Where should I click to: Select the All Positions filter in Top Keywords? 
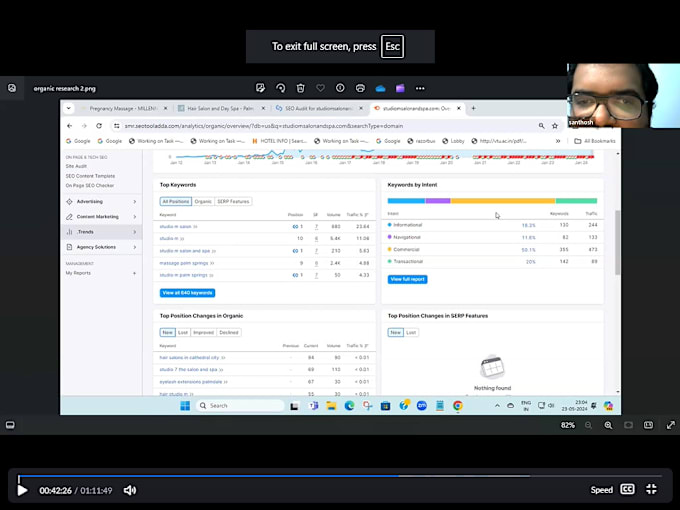point(176,202)
